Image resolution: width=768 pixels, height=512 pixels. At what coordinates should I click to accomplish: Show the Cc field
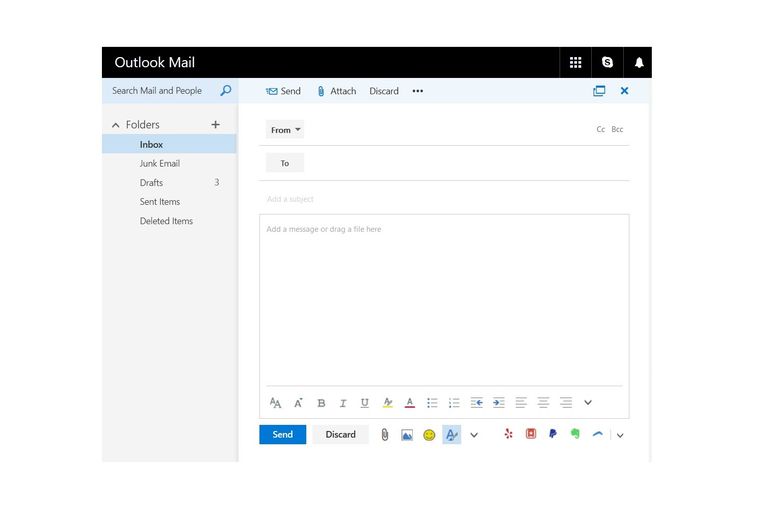click(600, 129)
